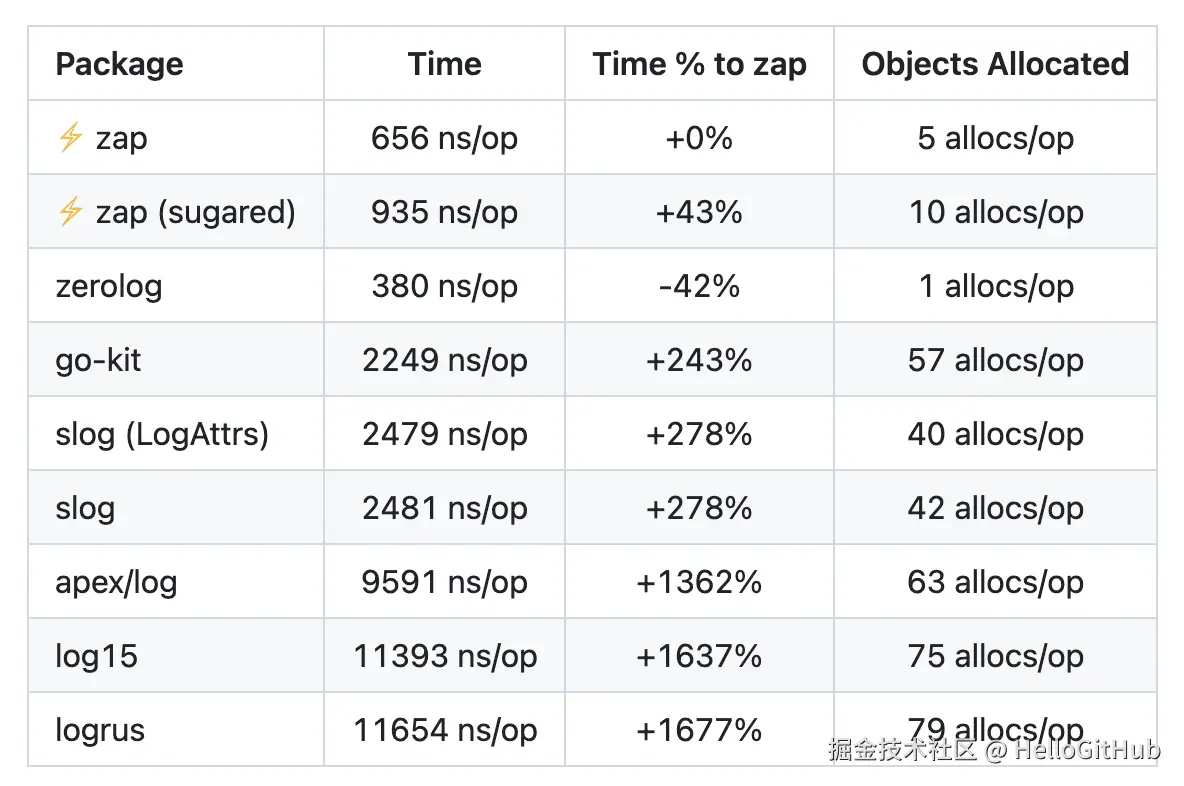The height and width of the screenshot is (786, 1184).
Task: Click the 380 ns/op time value
Action: point(444,286)
